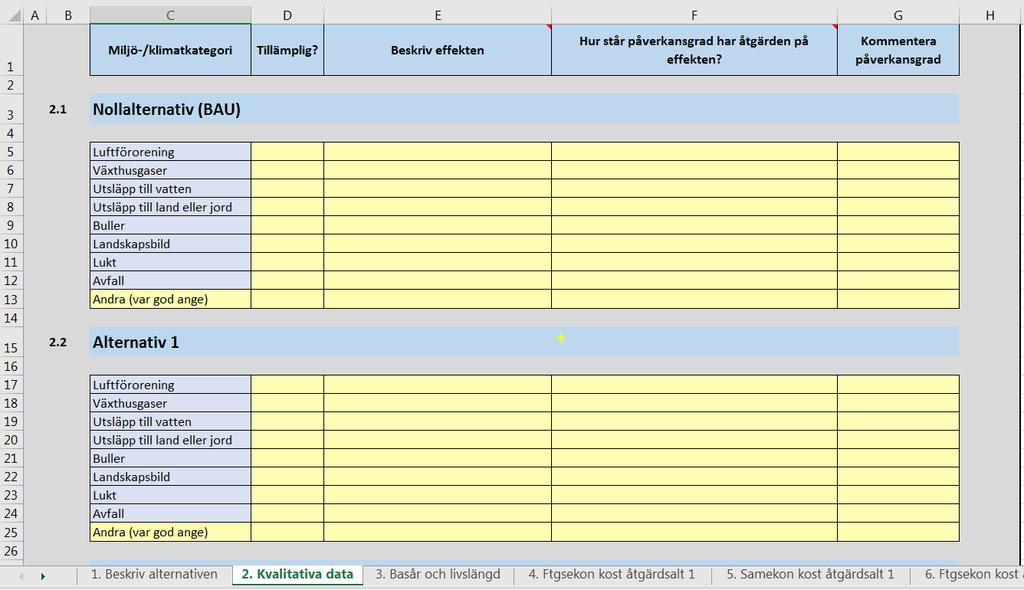Click the previous sheet navigation arrow

tap(22, 576)
